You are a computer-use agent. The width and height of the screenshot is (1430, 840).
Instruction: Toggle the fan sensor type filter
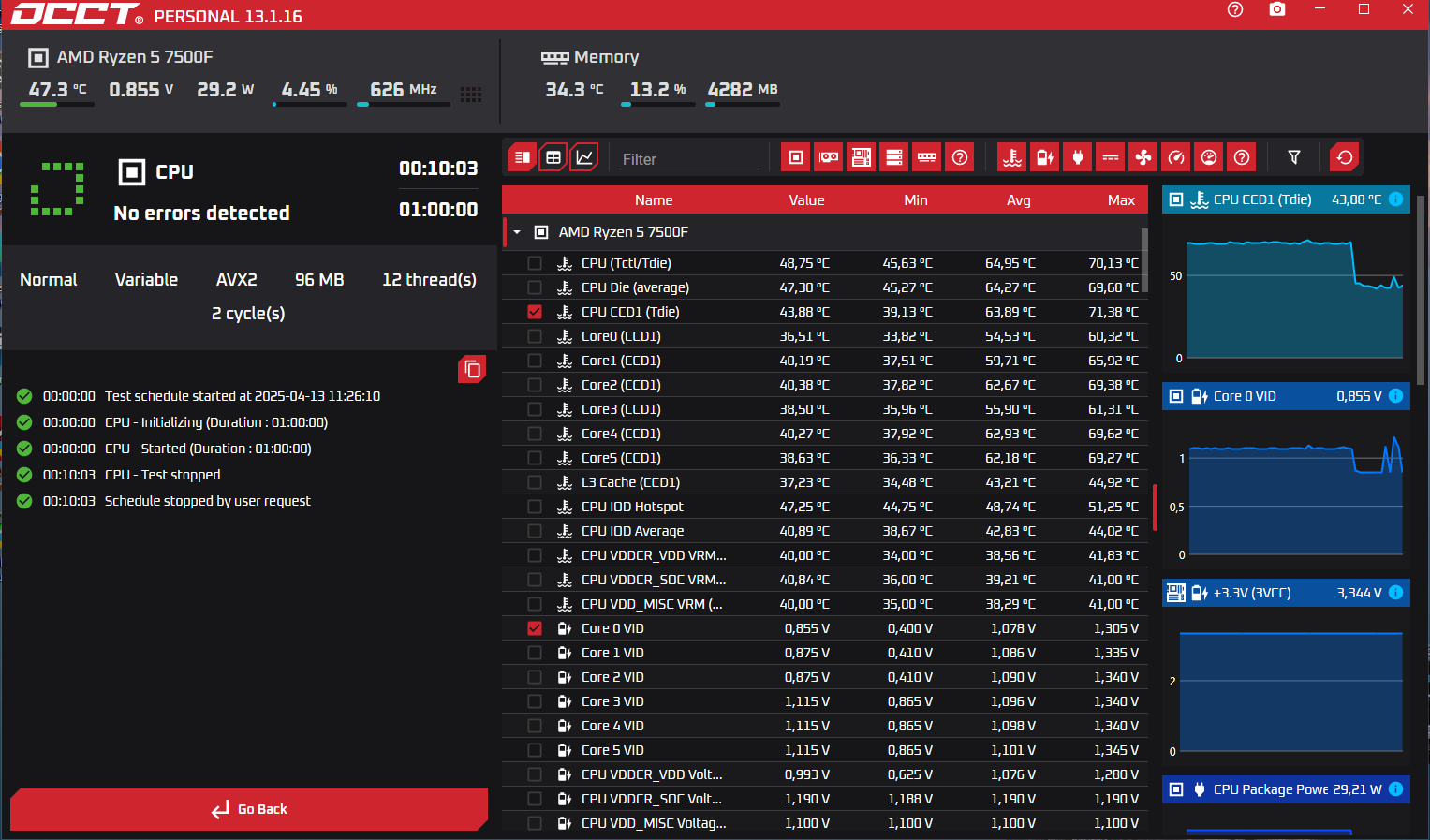pyautogui.click(x=1143, y=157)
